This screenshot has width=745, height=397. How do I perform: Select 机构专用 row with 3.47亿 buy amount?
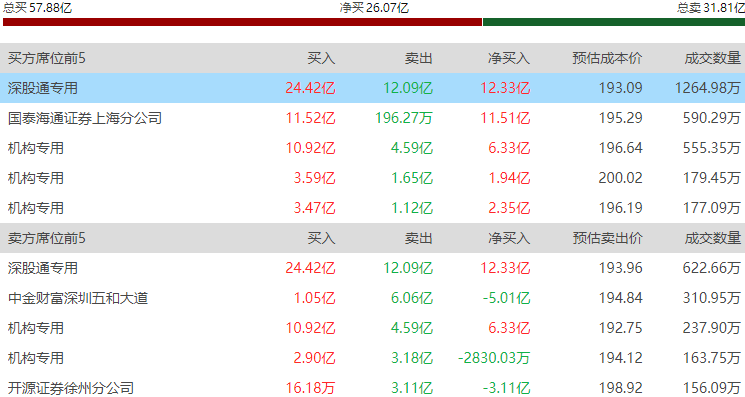click(372, 208)
